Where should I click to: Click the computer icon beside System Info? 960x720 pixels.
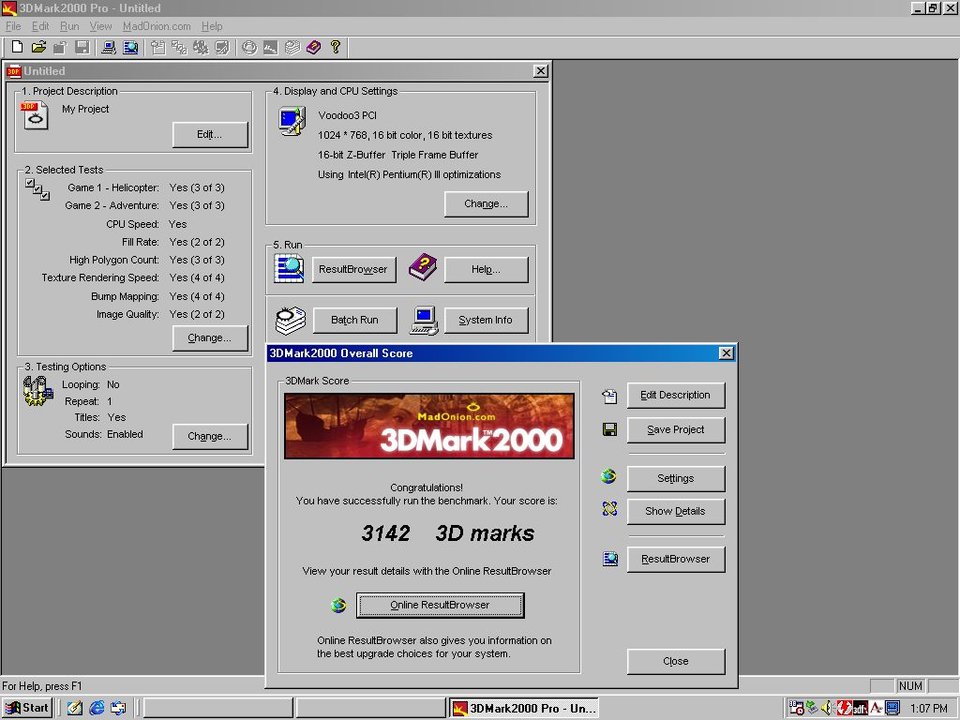pyautogui.click(x=424, y=320)
